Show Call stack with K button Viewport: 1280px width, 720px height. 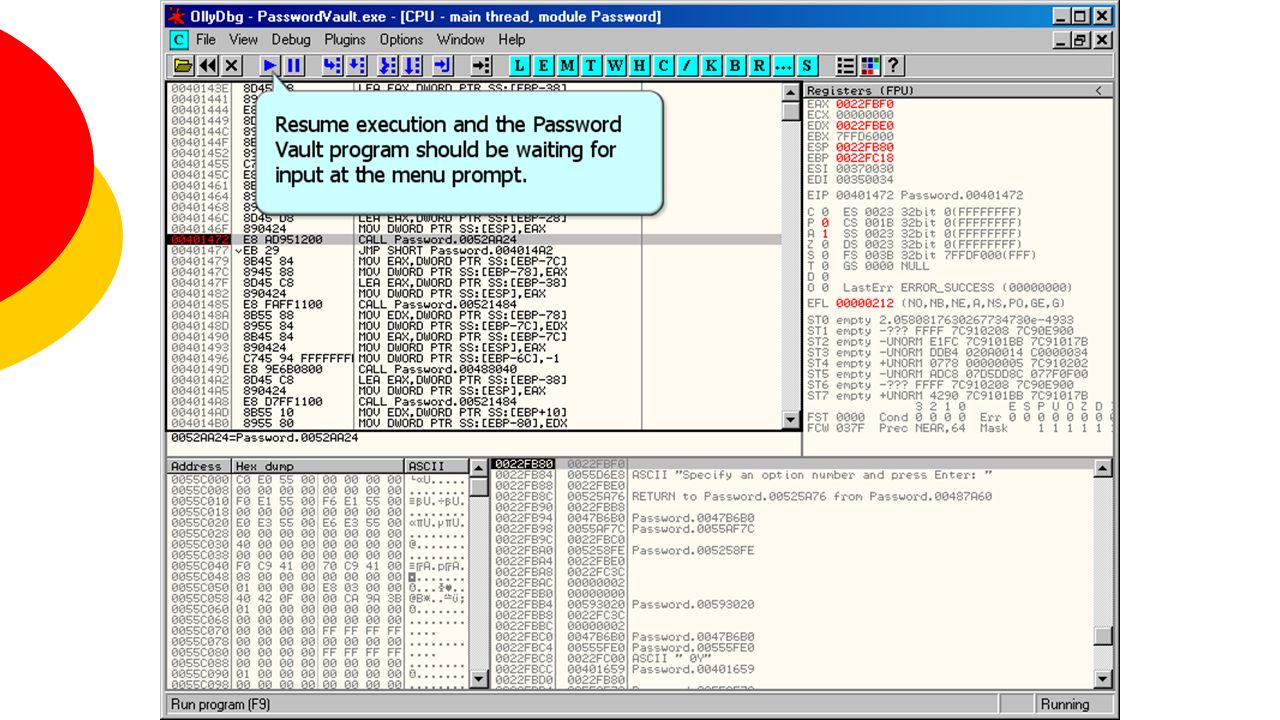tap(711, 66)
